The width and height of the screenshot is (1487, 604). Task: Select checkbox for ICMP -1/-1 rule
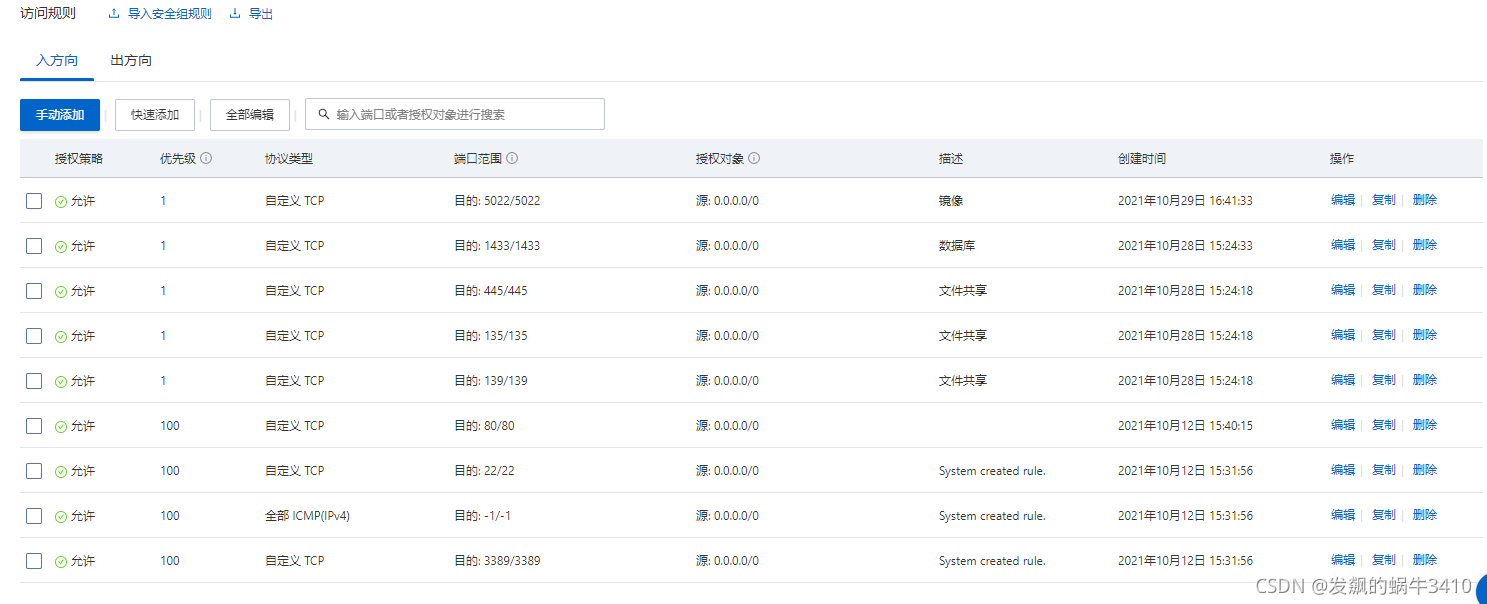pos(34,516)
